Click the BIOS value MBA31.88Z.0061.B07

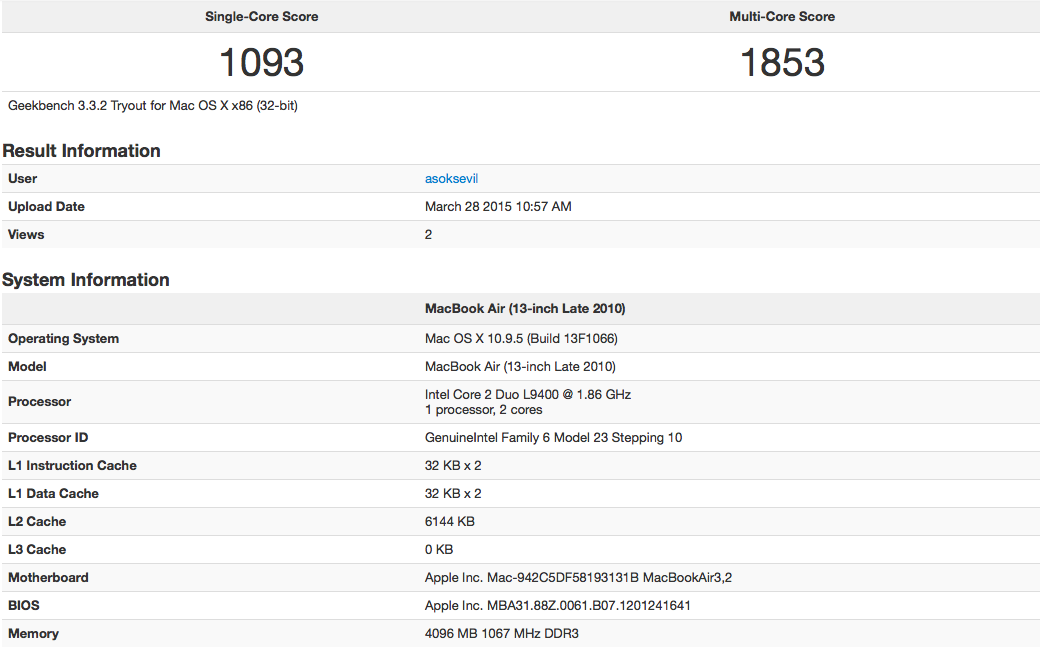pos(558,606)
